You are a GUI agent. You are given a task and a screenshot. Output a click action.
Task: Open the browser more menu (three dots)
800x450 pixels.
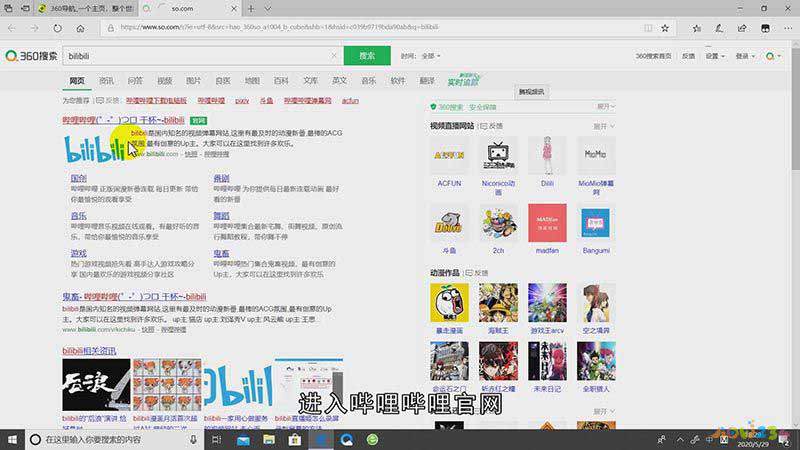point(788,29)
